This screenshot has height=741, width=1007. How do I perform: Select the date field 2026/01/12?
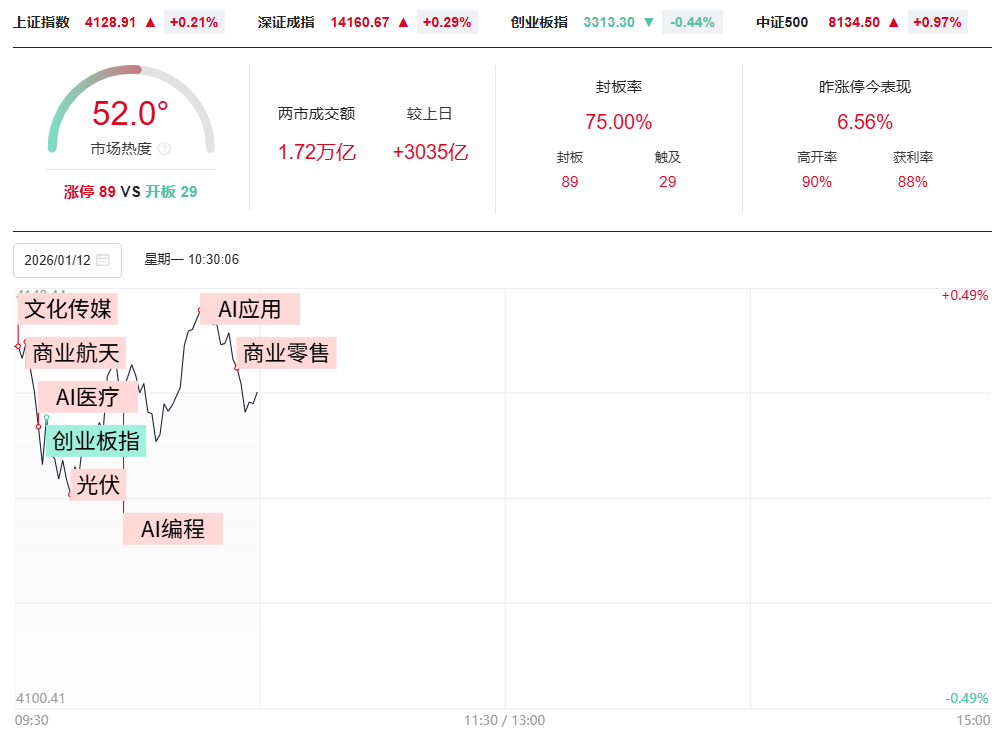pos(58,260)
